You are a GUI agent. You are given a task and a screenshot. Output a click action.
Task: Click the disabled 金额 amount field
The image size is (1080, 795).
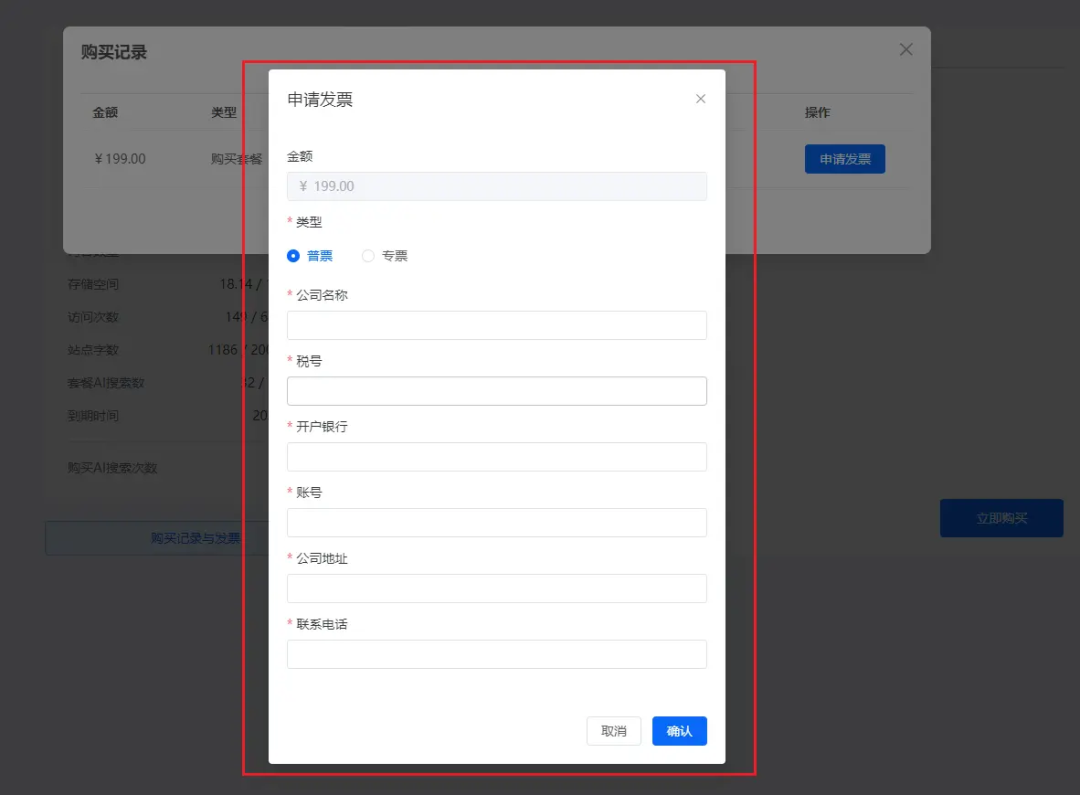click(496, 186)
